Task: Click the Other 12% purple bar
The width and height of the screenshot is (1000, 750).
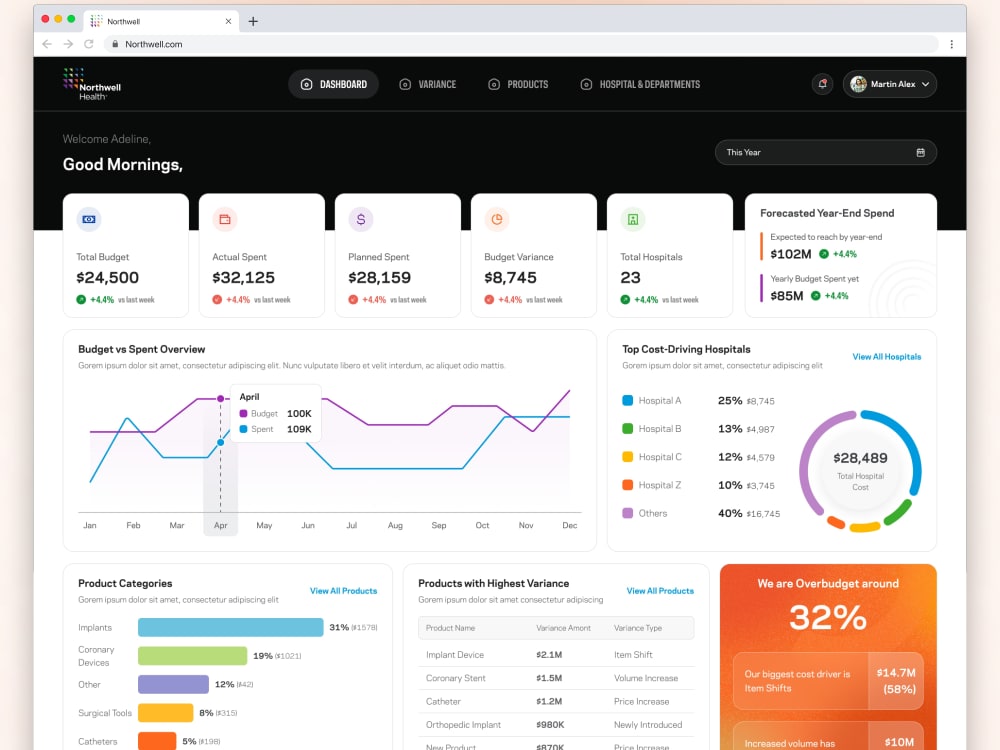Action: coord(173,684)
